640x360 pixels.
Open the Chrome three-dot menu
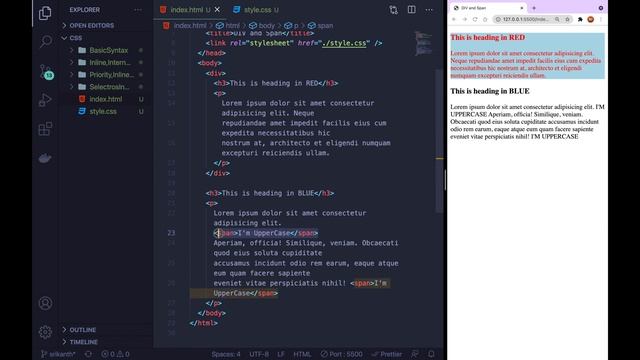[x=601, y=19]
